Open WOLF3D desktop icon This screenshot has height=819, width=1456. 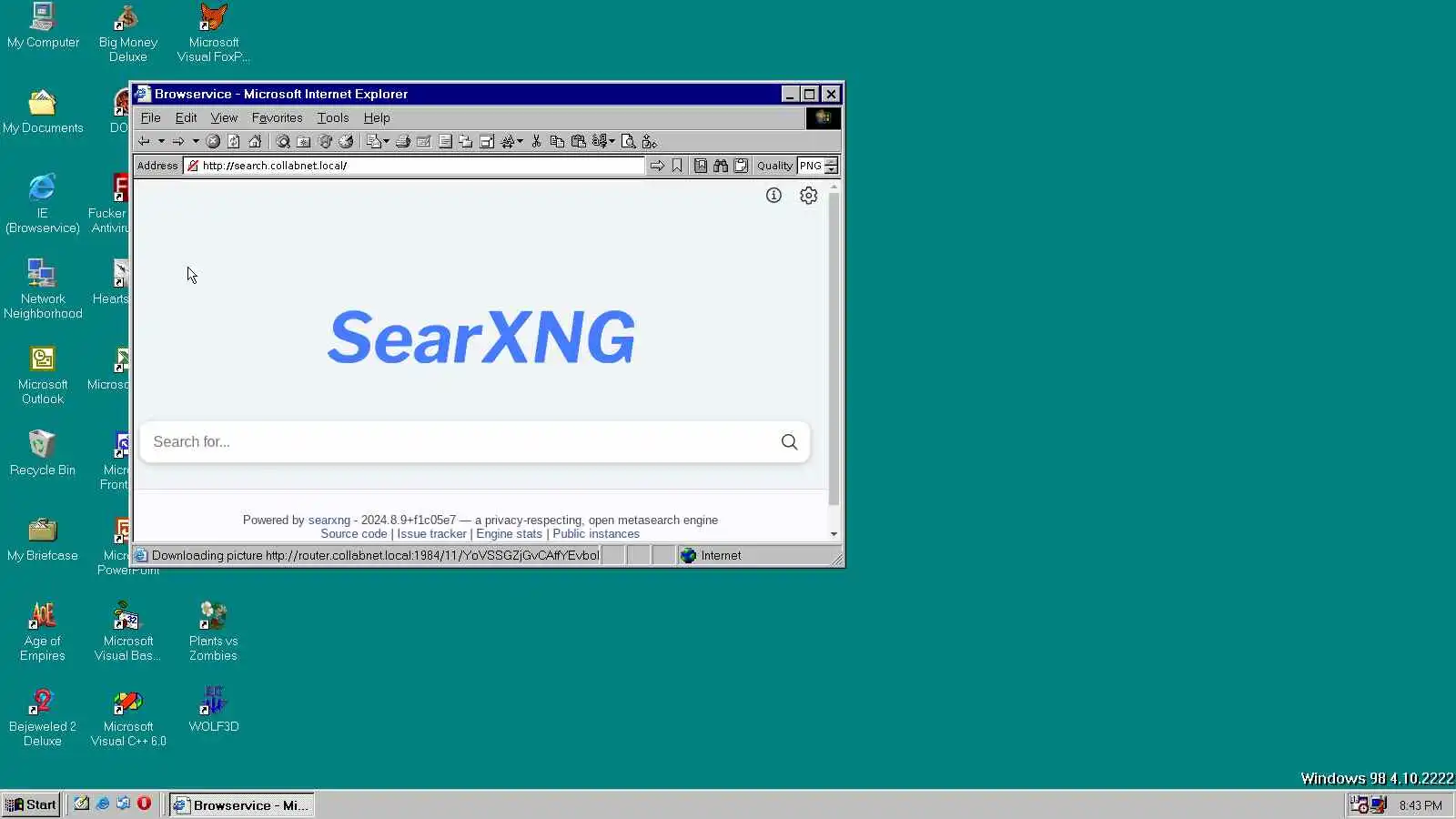213,710
